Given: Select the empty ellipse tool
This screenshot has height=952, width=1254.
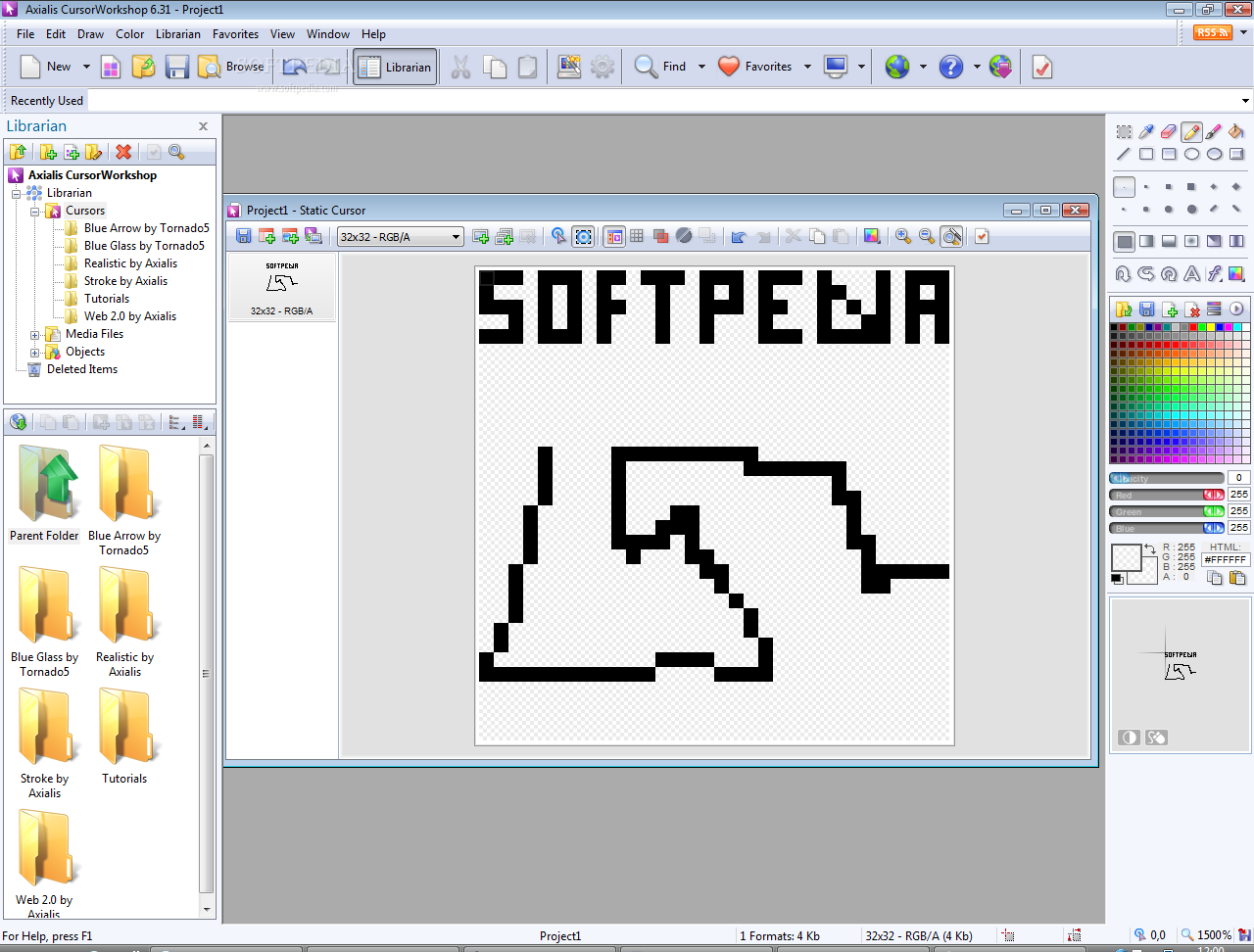Looking at the screenshot, I should click(x=1191, y=154).
